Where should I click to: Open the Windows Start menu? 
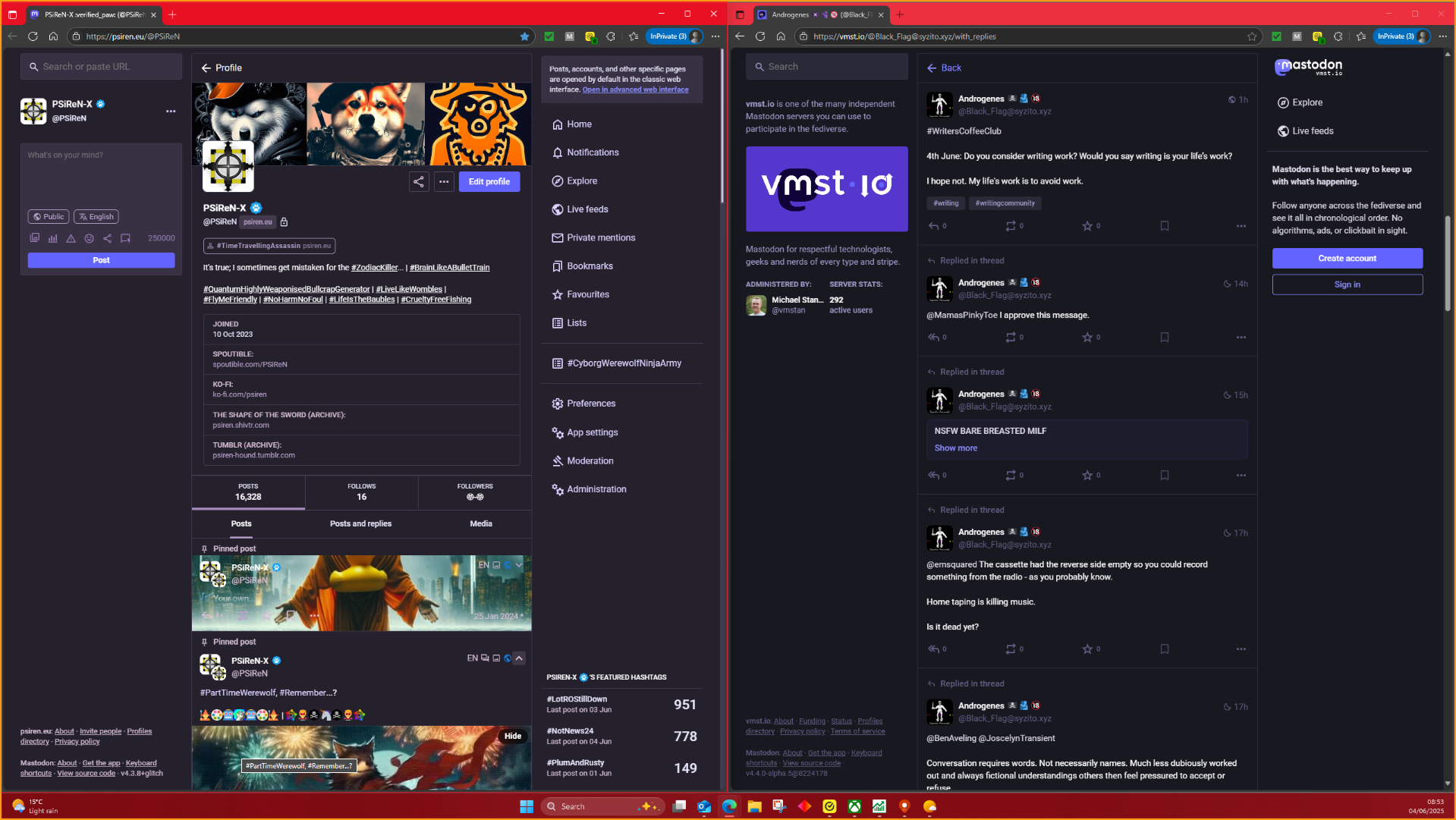point(527,806)
